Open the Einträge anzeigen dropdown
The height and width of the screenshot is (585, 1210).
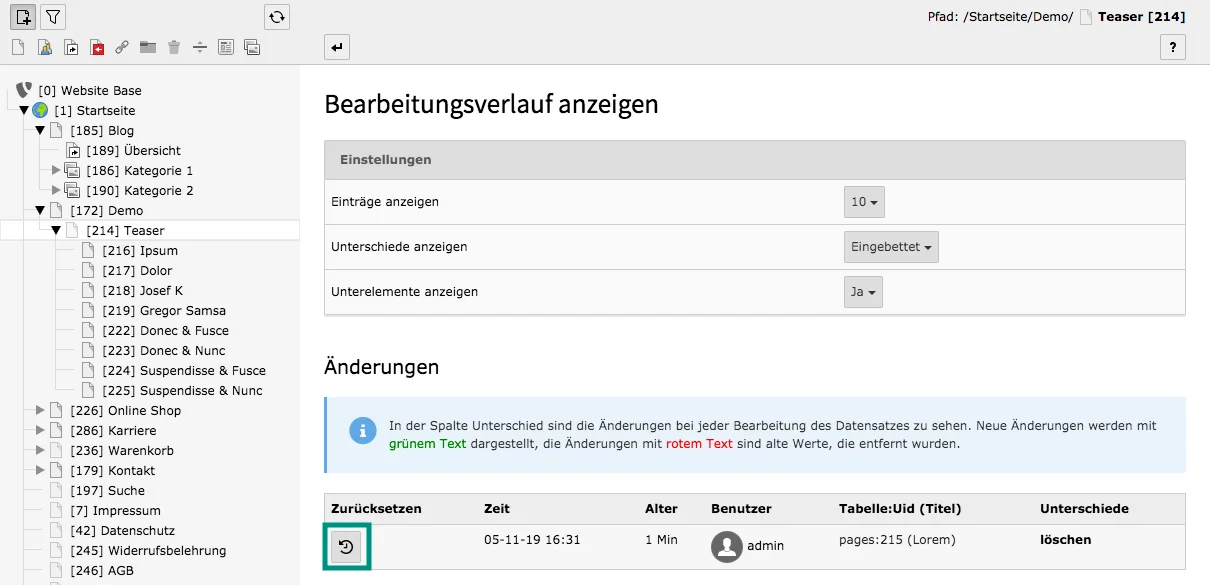pos(864,201)
